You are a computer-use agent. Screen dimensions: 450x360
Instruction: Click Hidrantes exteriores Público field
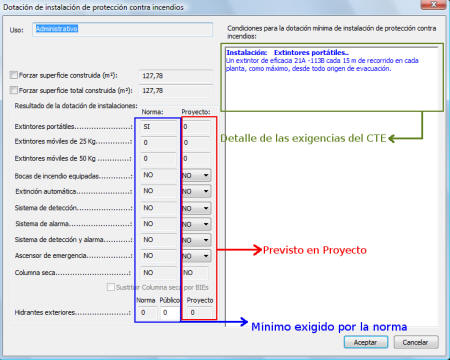point(170,313)
